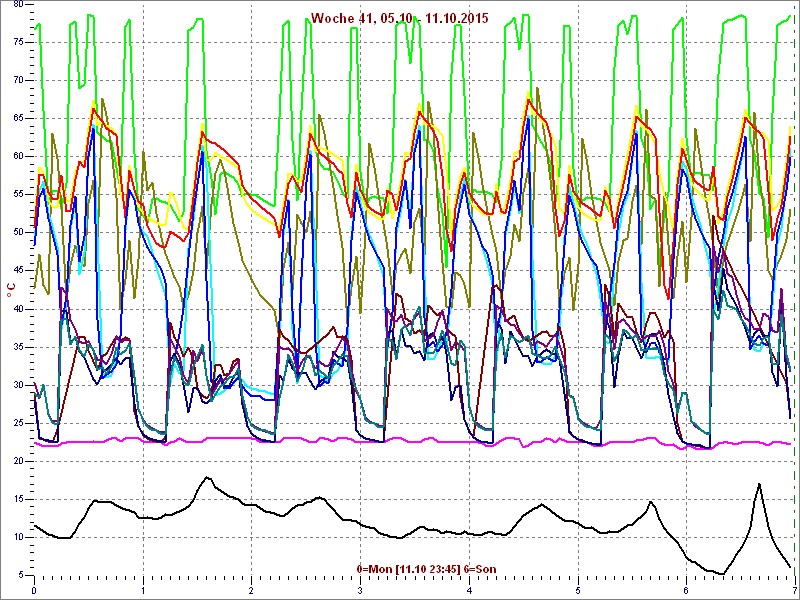Select day "3" on the day axis
Viewport: 800px width, 600px height.
pyautogui.click(x=361, y=591)
